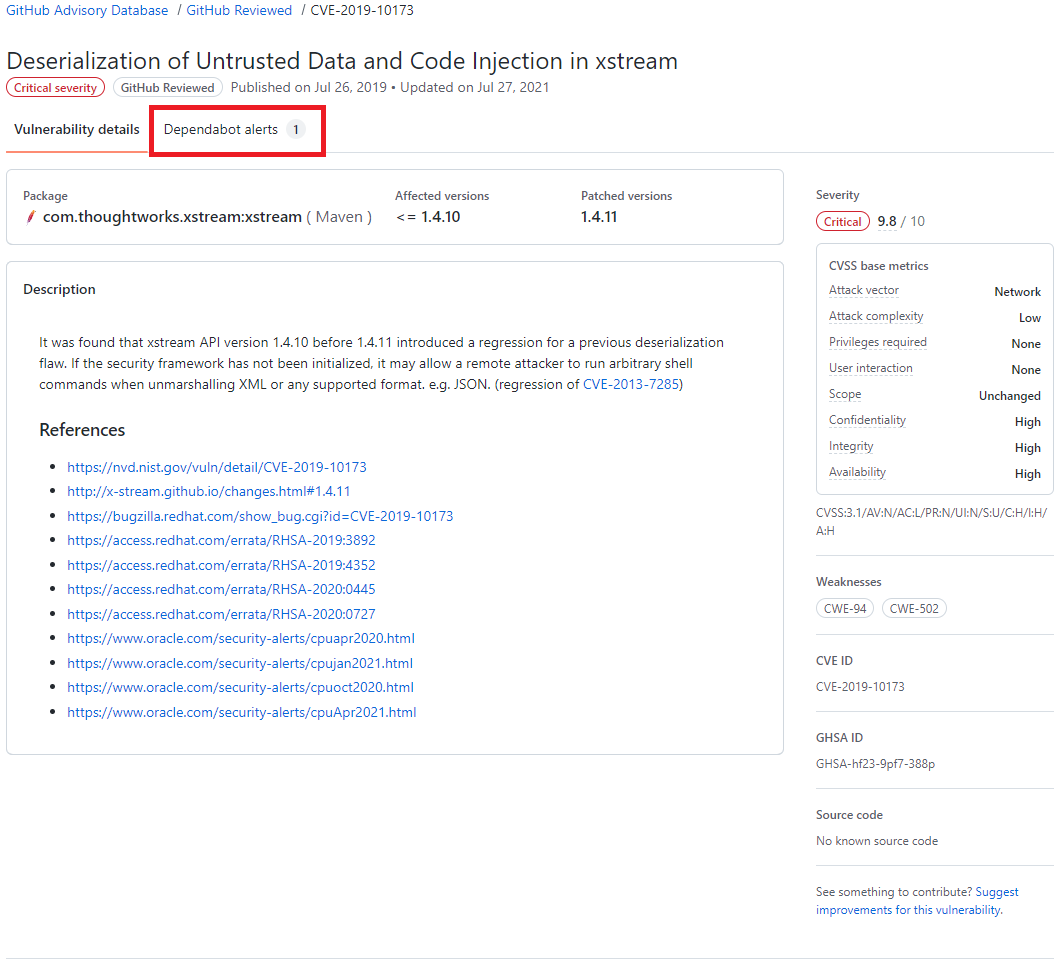This screenshot has width=1060, height=970.
Task: Click the Dependabot alerts count badge
Action: click(295, 129)
